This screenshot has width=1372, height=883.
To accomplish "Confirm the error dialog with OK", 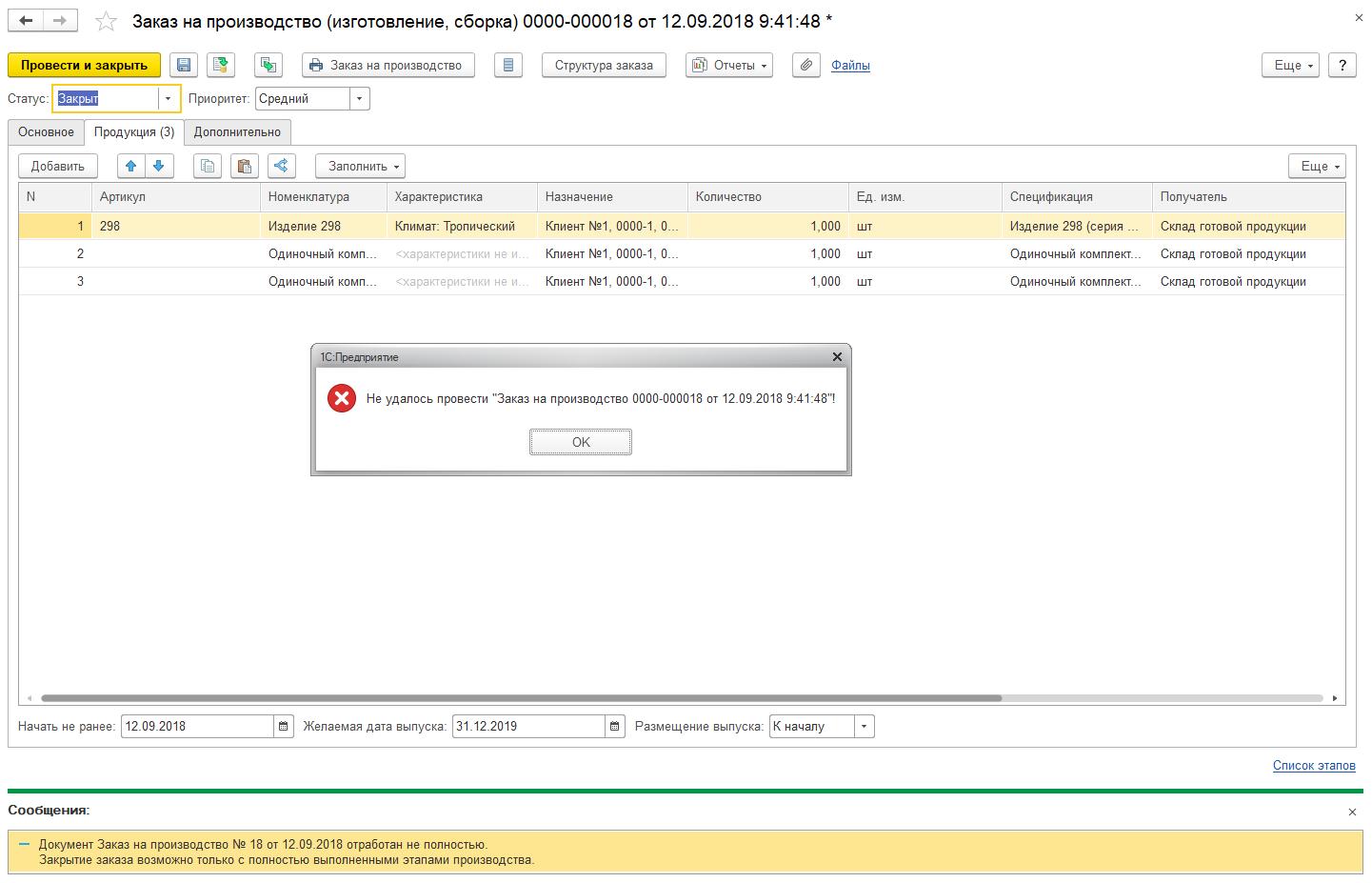I will 581,442.
